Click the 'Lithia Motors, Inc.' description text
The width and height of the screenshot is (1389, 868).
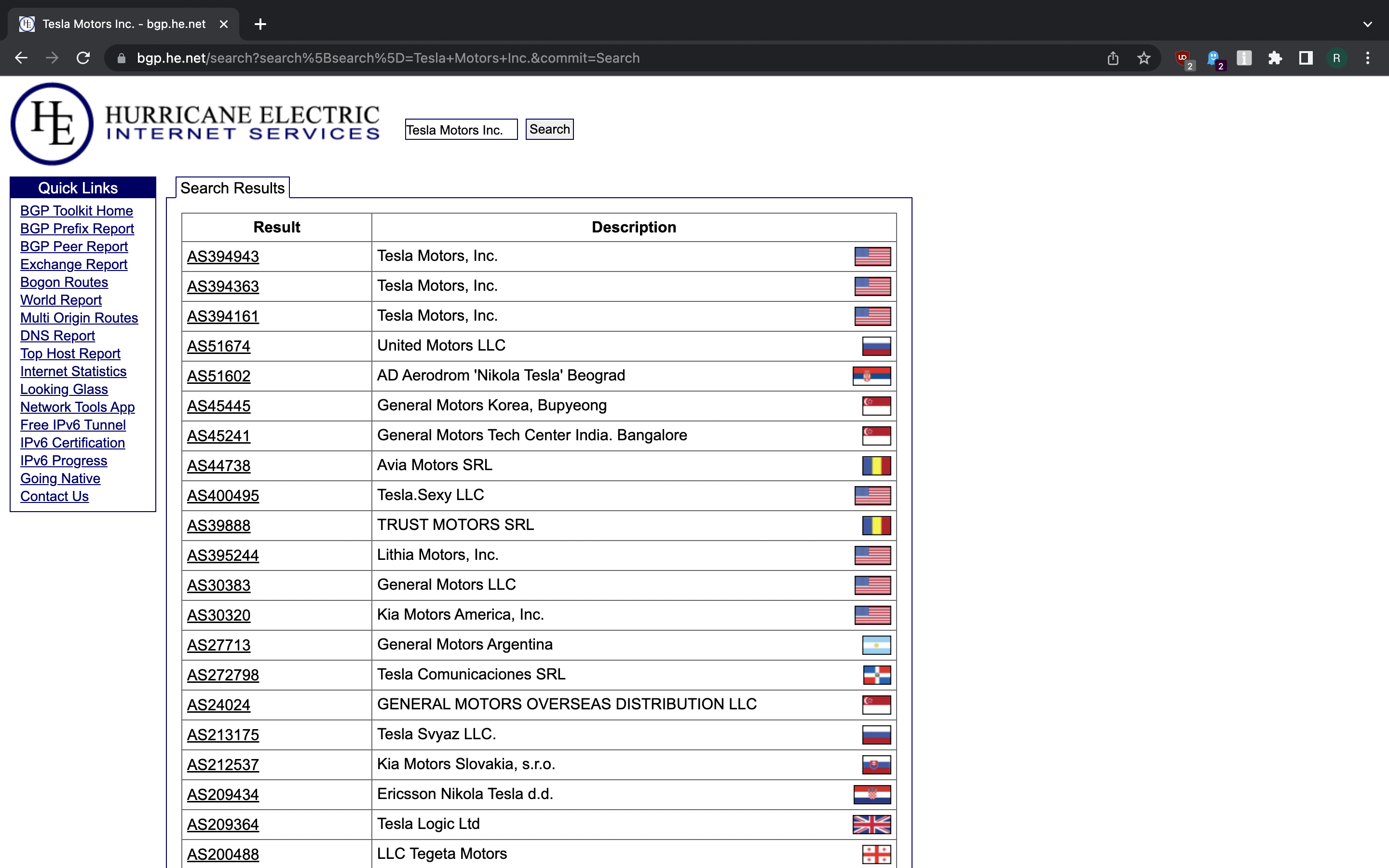coord(437,555)
